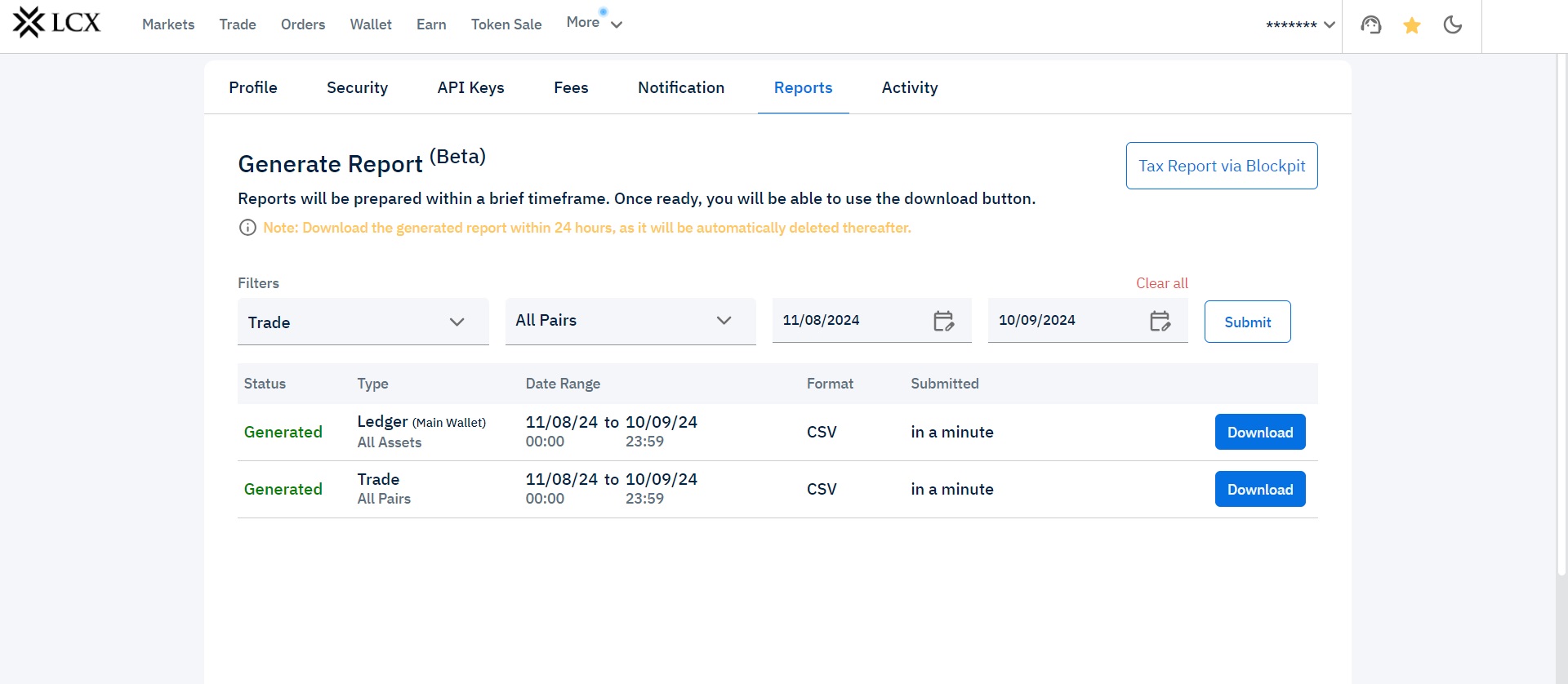The width and height of the screenshot is (1568, 684).
Task: Open the API Keys tab
Action: [x=470, y=87]
